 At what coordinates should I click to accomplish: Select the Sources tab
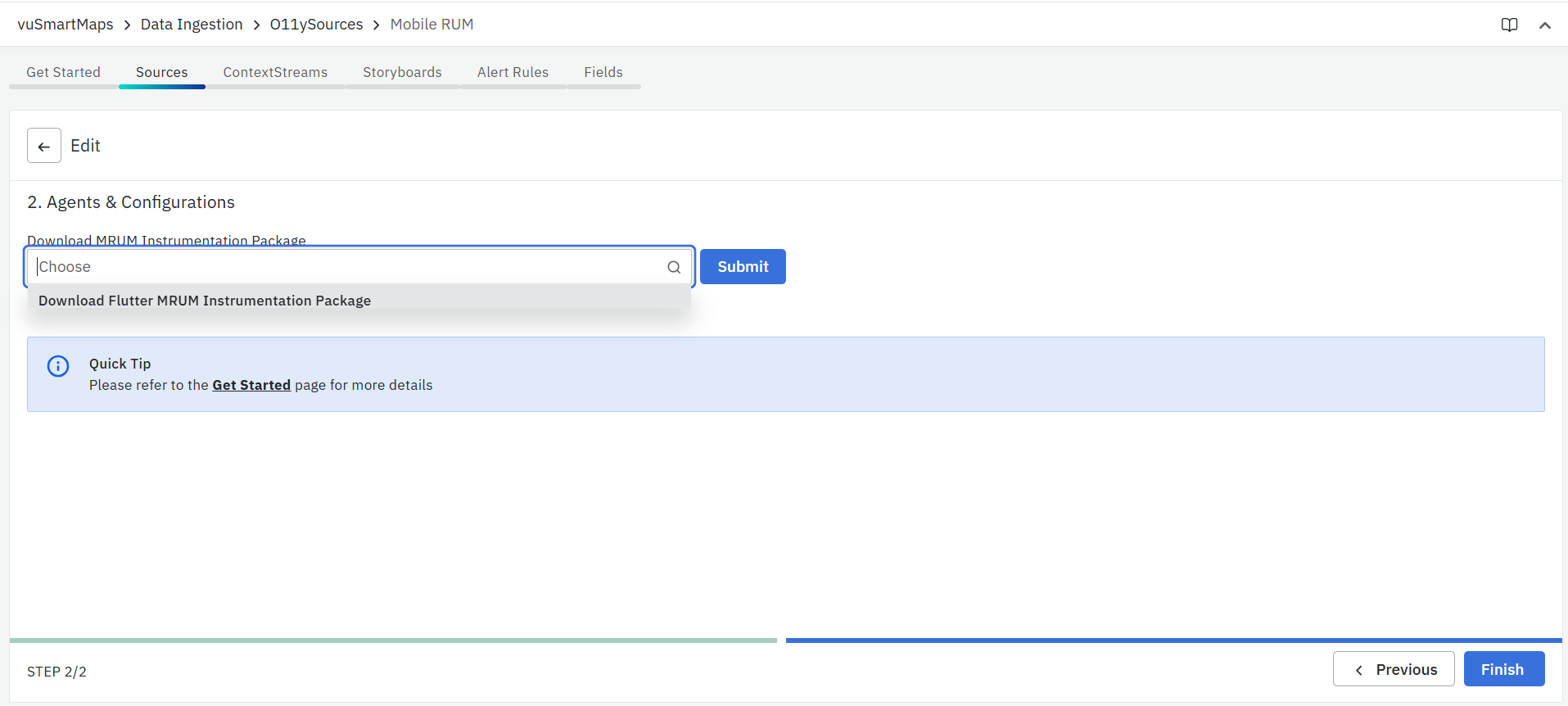pyautogui.click(x=161, y=72)
